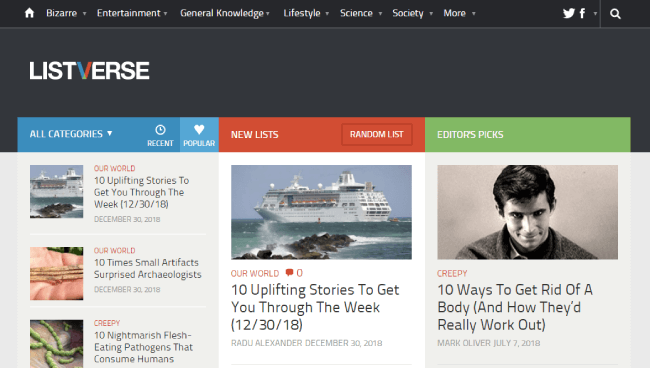
Task: Open the Lifestyle menu item
Action: point(302,13)
